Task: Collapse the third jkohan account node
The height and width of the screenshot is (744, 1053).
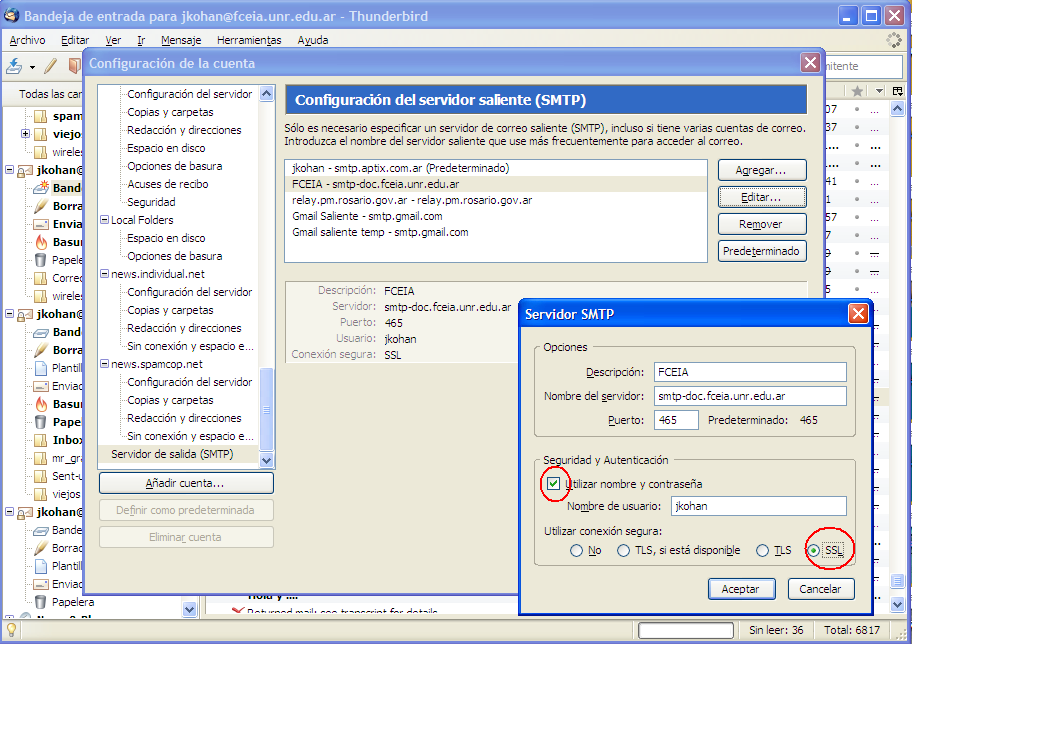Action: click(x=10, y=512)
